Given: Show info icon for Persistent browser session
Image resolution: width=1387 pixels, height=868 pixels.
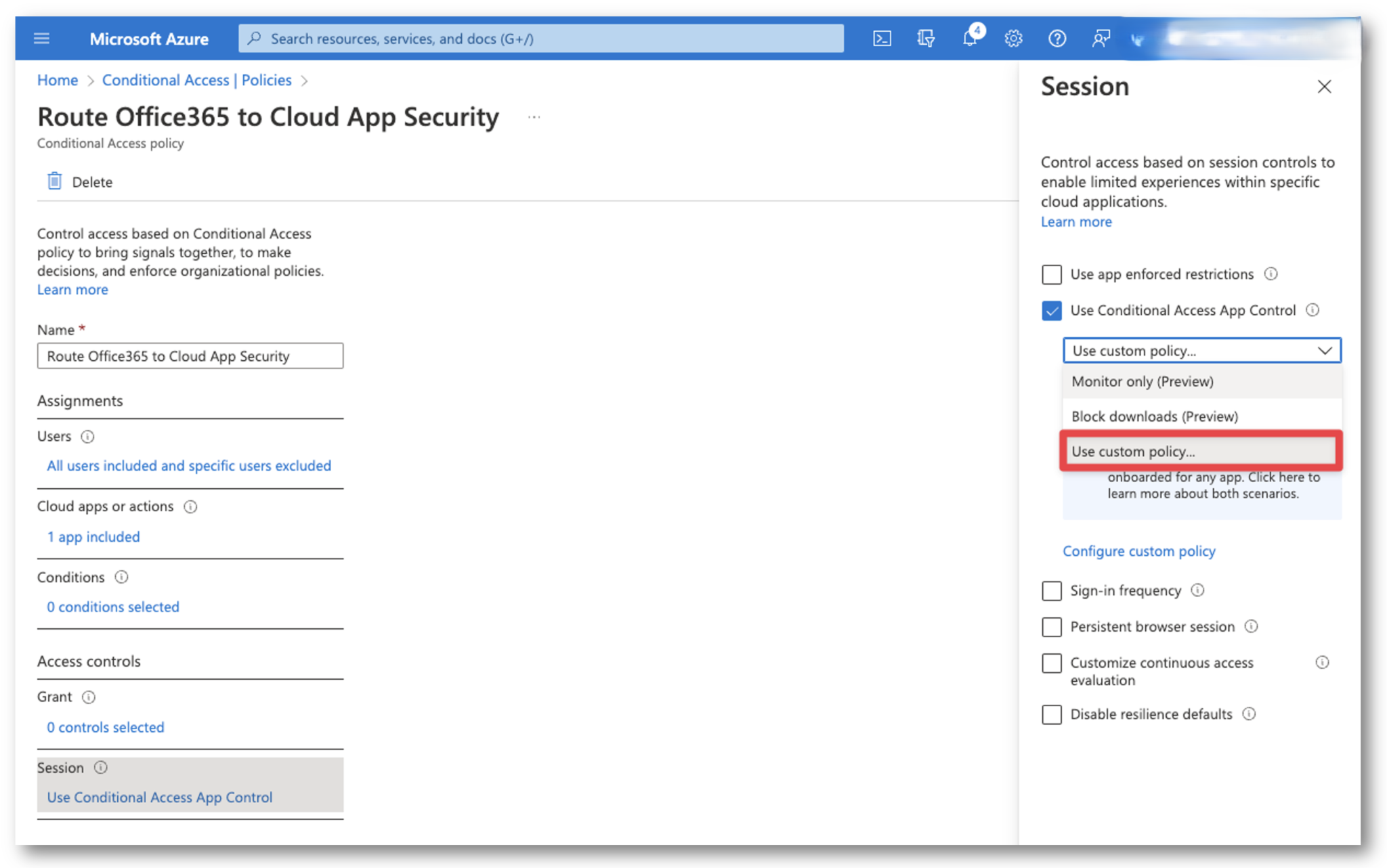Looking at the screenshot, I should pyautogui.click(x=1251, y=626).
